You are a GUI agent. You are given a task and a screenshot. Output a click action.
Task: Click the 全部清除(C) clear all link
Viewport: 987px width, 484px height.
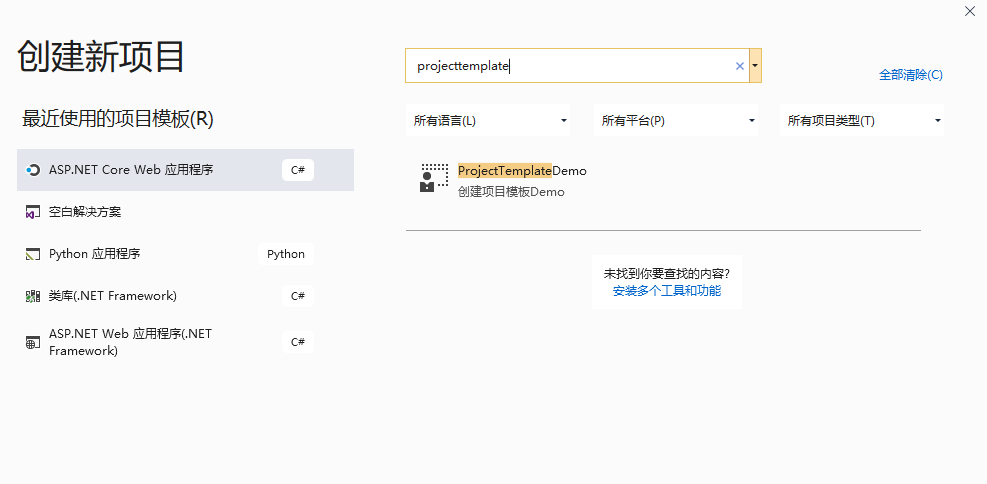(911, 75)
